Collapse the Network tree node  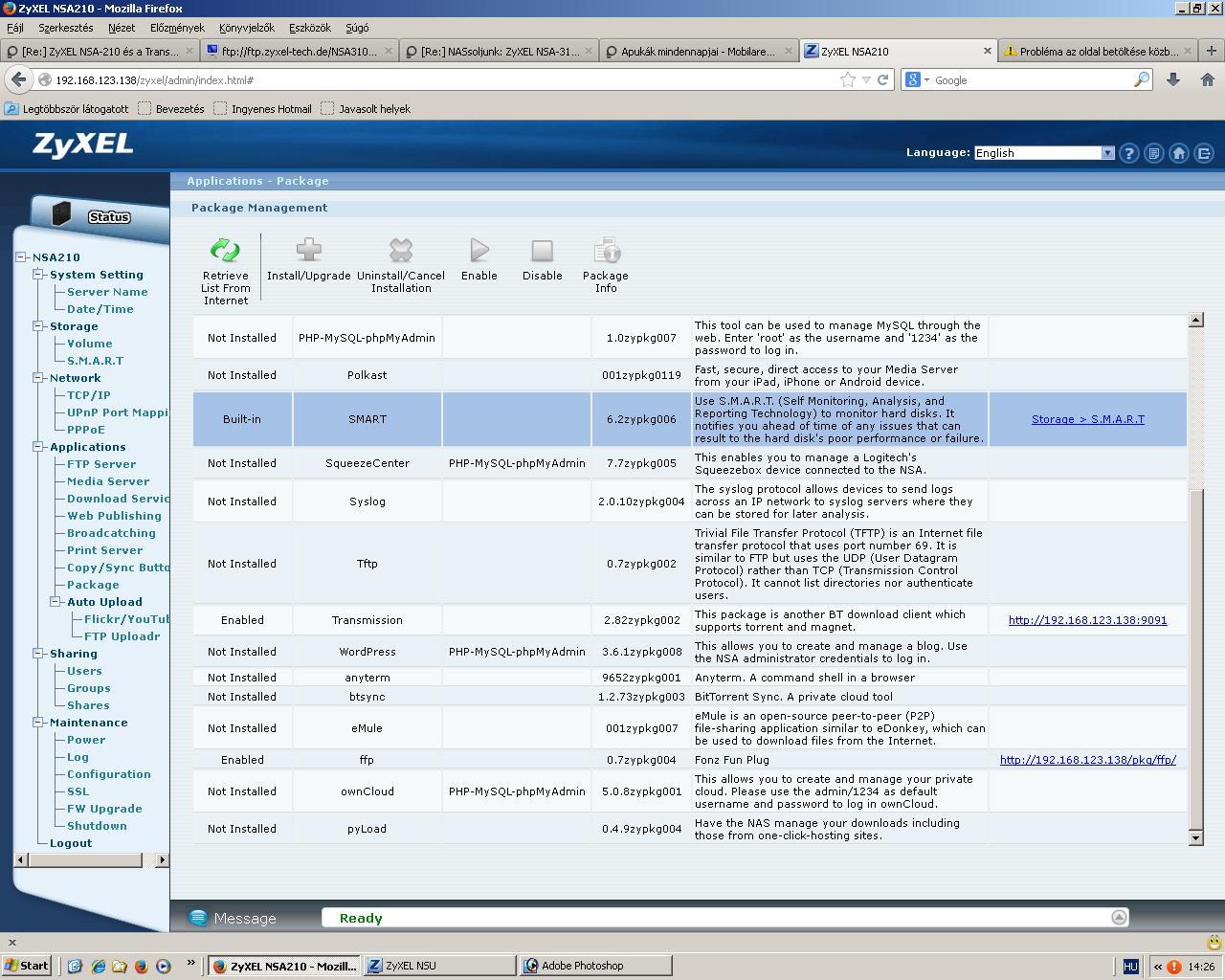point(39,378)
